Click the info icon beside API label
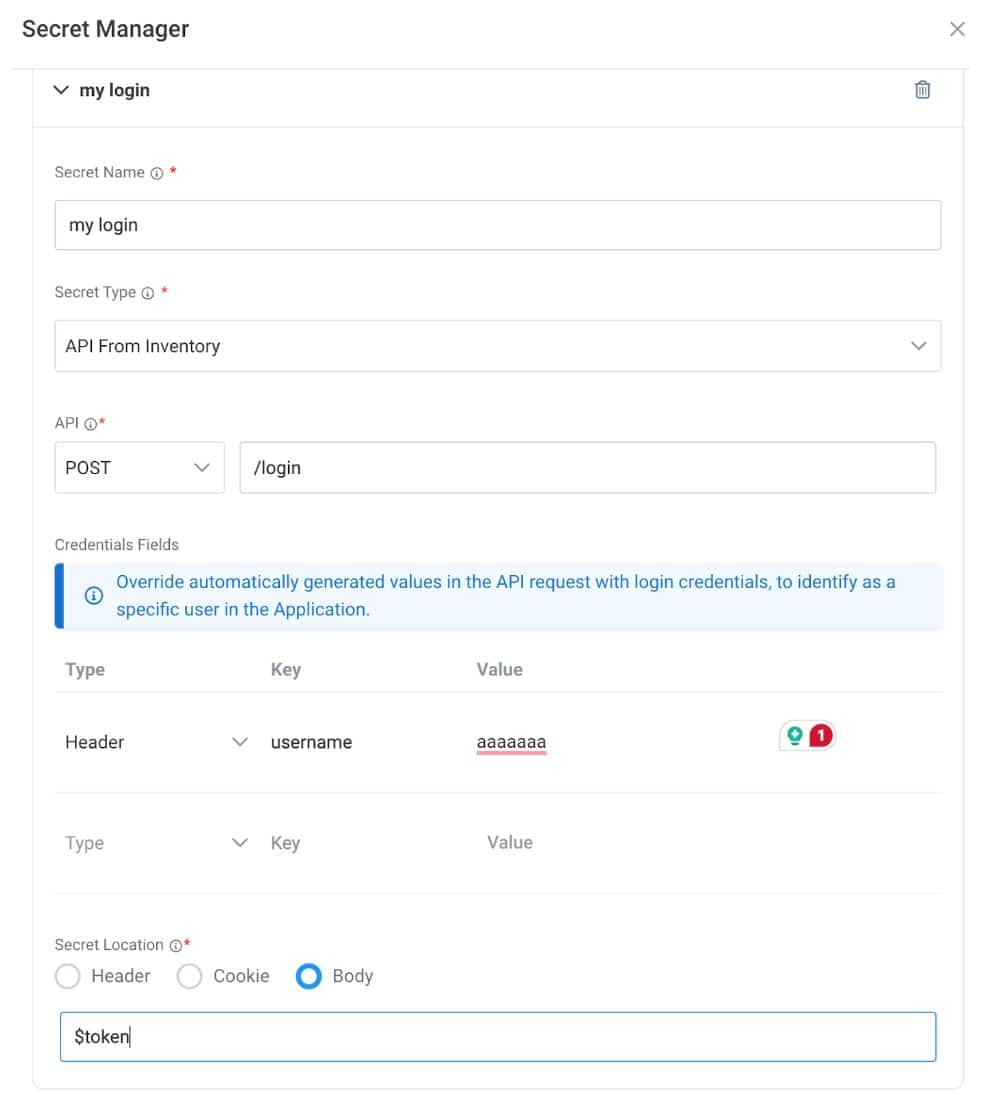The width and height of the screenshot is (986, 1100). [x=90, y=424]
